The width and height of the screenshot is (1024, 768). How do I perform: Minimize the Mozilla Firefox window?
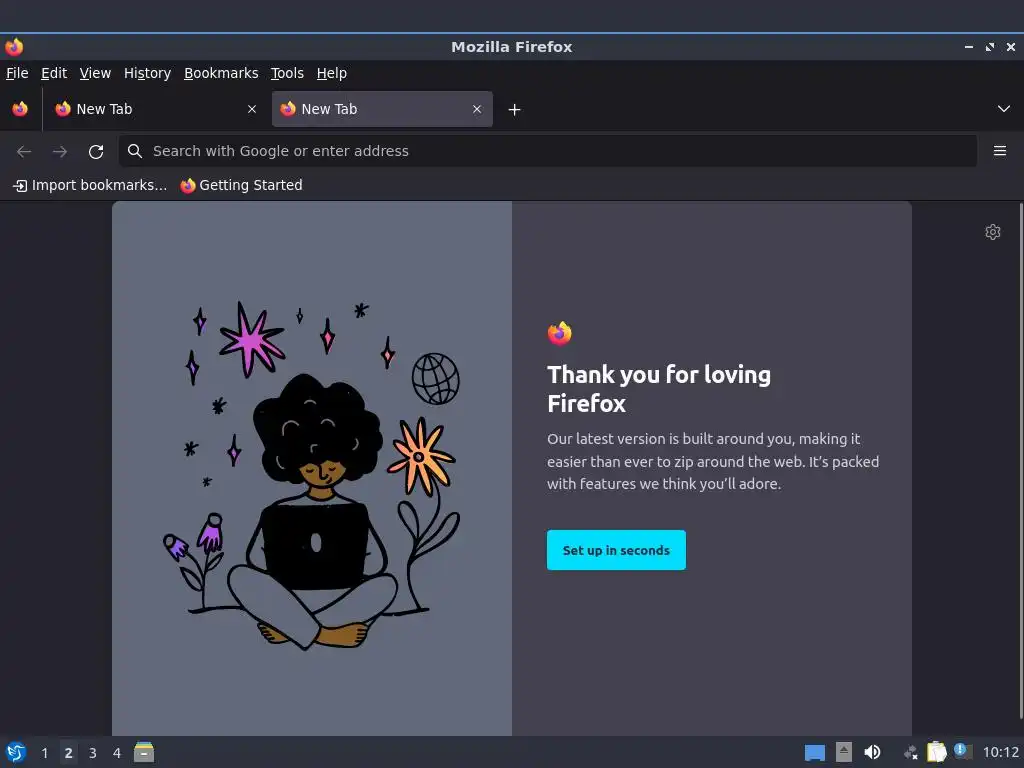968,47
